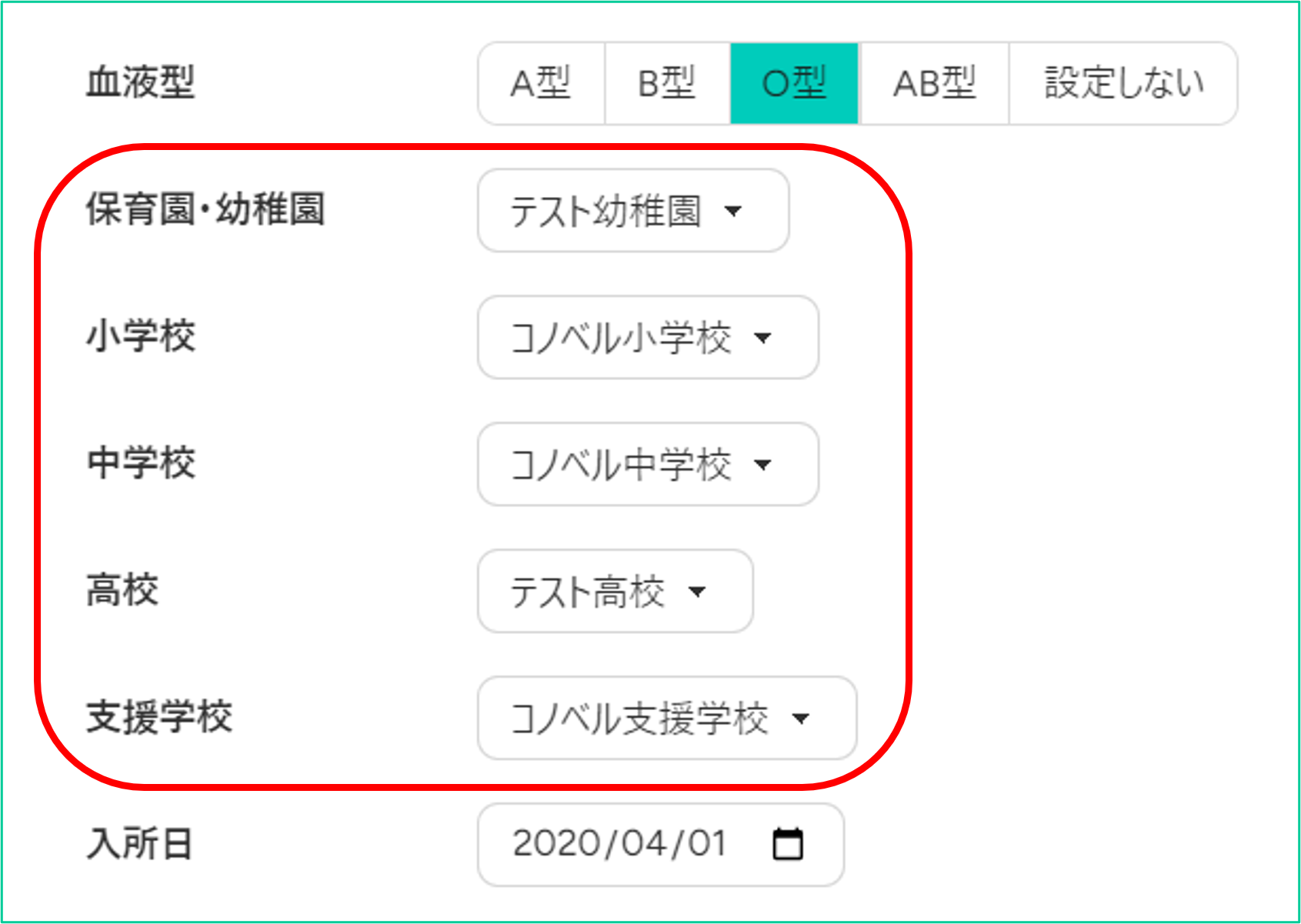Select A型 blood type
Image resolution: width=1301 pixels, height=924 pixels.
point(541,83)
